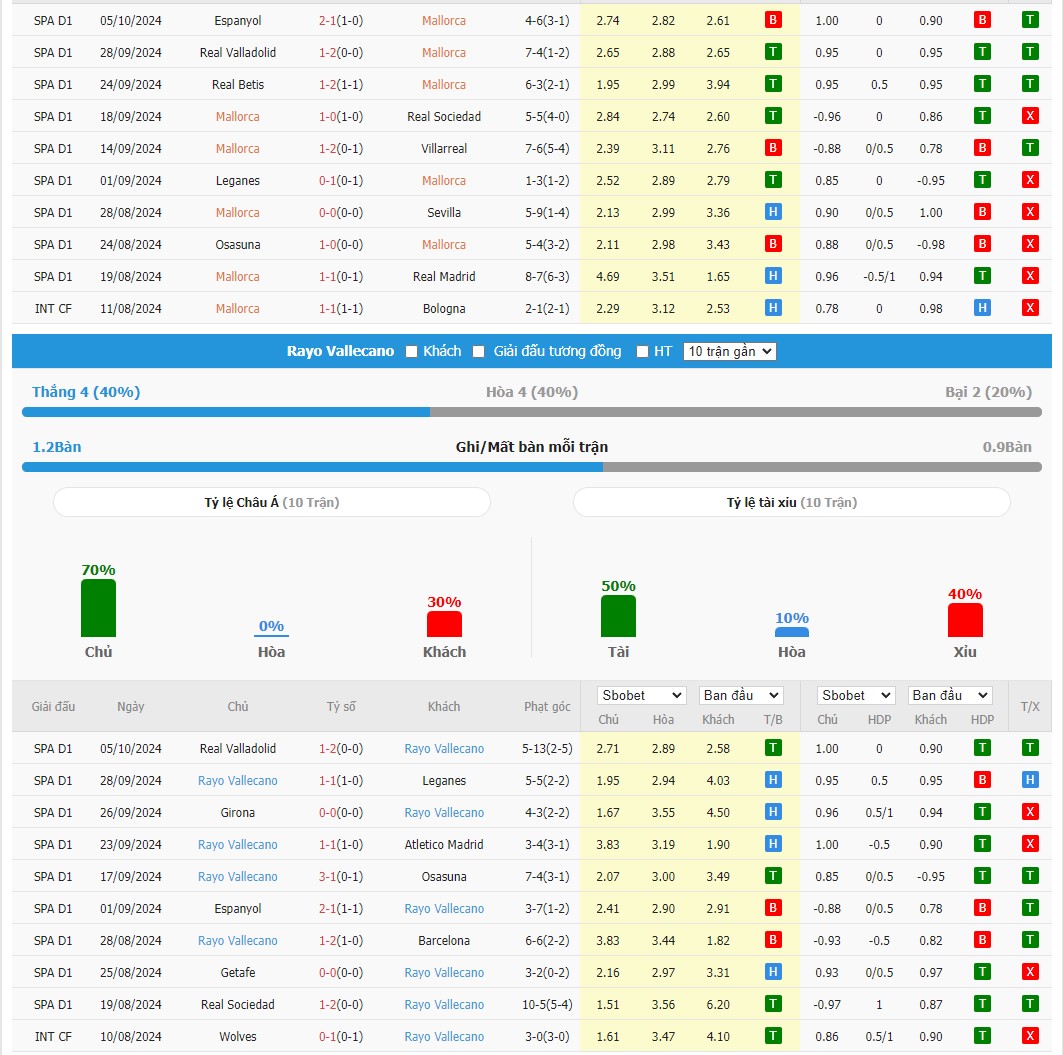1063x1055 pixels.
Task: Select the 'Tỷ lệ Châu Á (10 Trận)' tab
Action: click(272, 502)
